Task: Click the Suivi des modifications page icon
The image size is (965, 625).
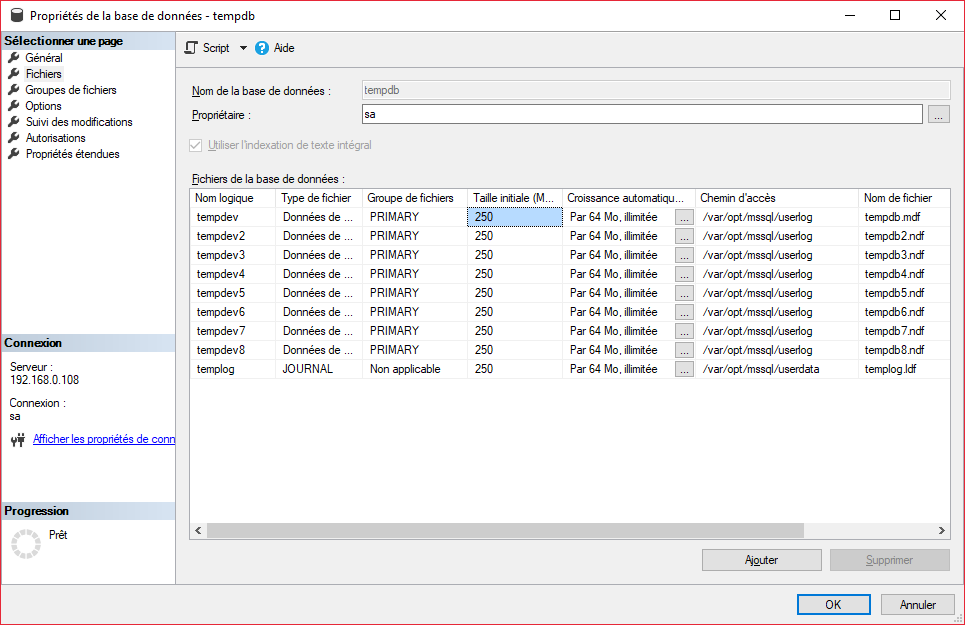Action: 14,122
